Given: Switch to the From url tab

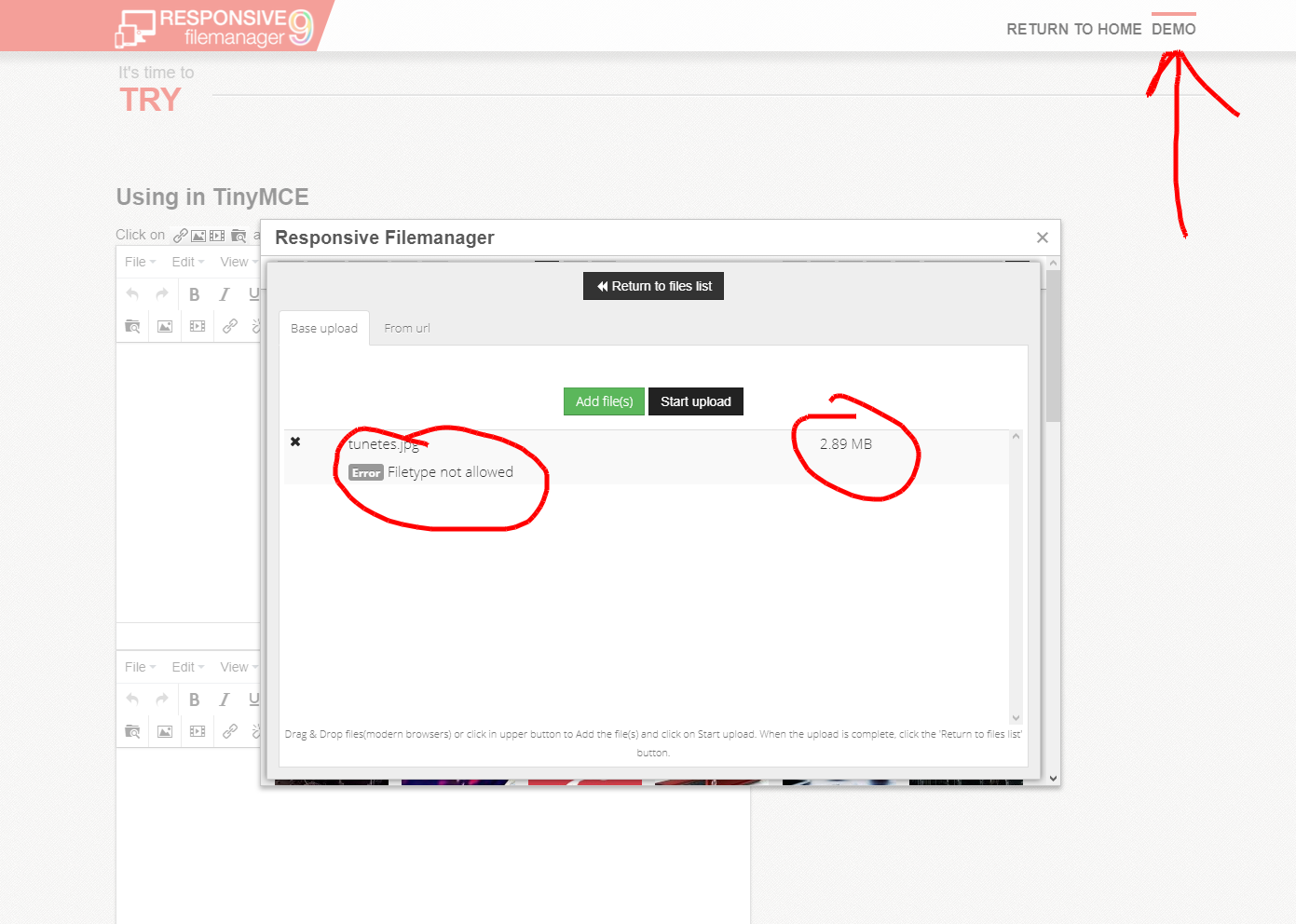Looking at the screenshot, I should 407,327.
